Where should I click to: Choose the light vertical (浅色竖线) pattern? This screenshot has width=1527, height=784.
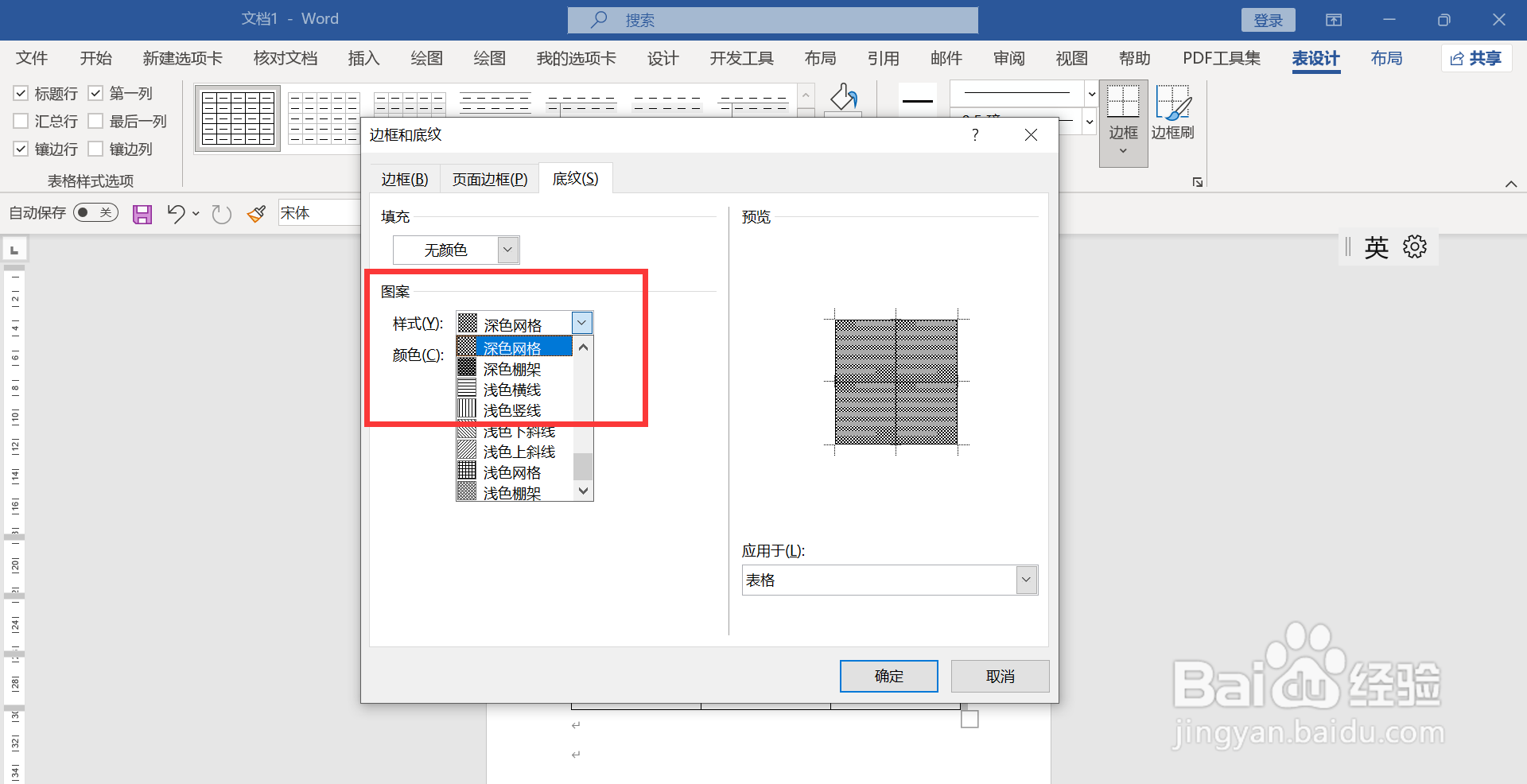pos(514,410)
